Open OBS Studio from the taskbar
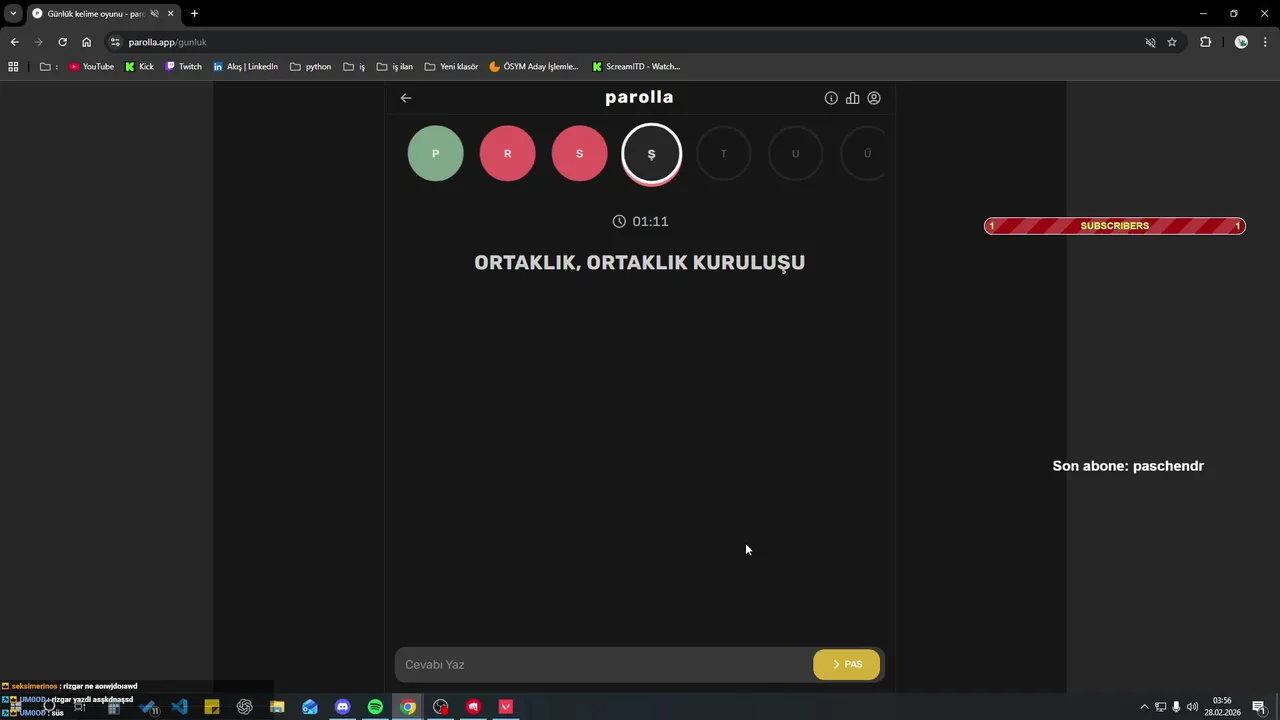This screenshot has width=1280, height=720. tap(441, 707)
